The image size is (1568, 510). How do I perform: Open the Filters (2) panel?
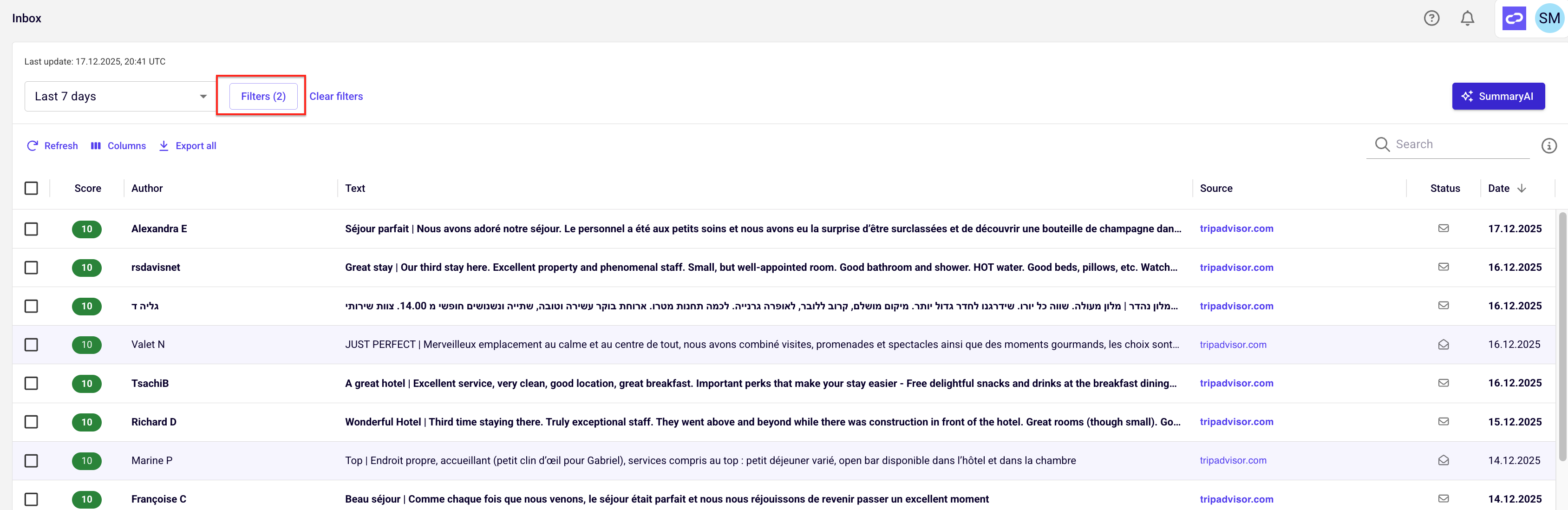point(263,96)
